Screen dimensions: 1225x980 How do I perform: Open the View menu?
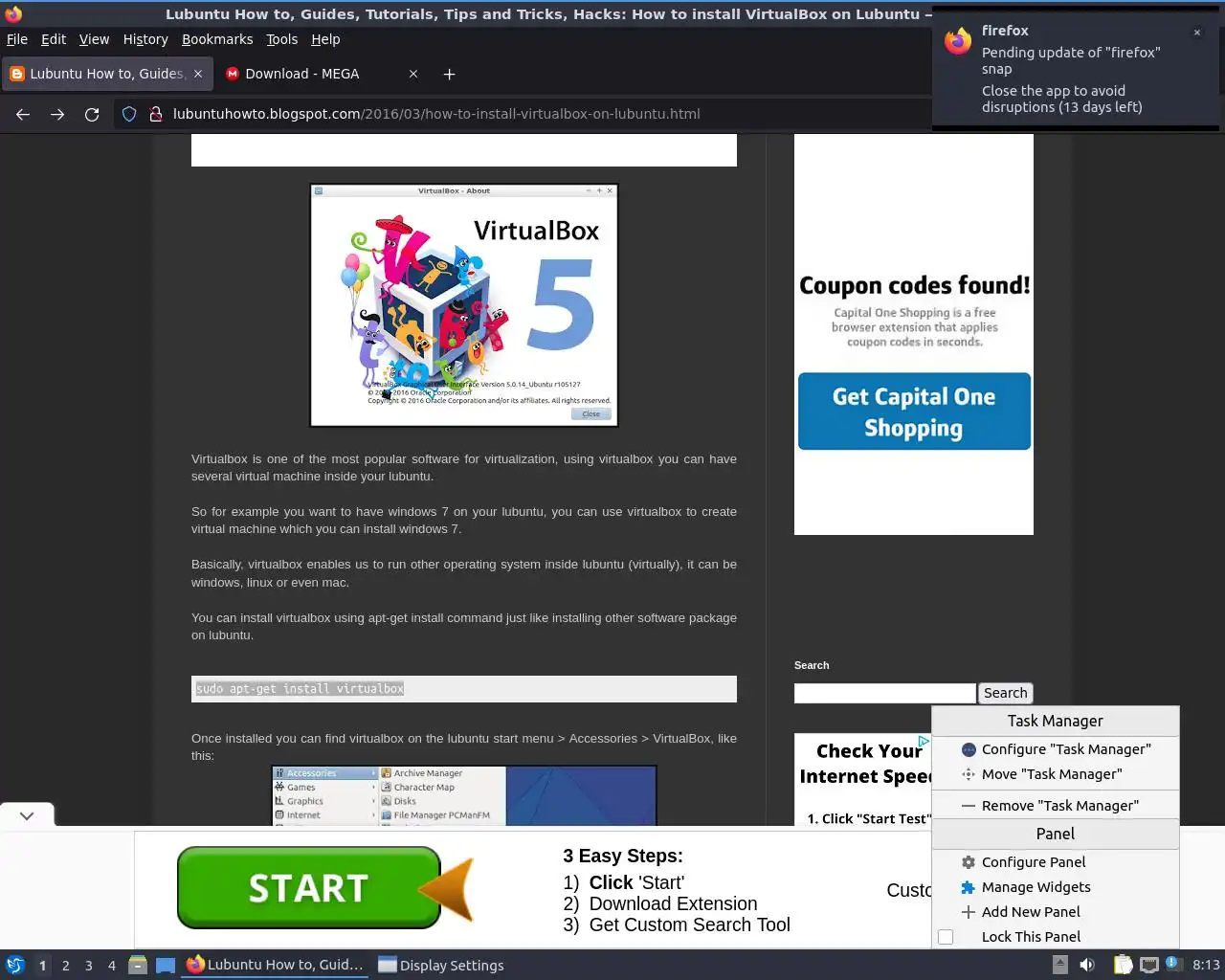(x=94, y=39)
